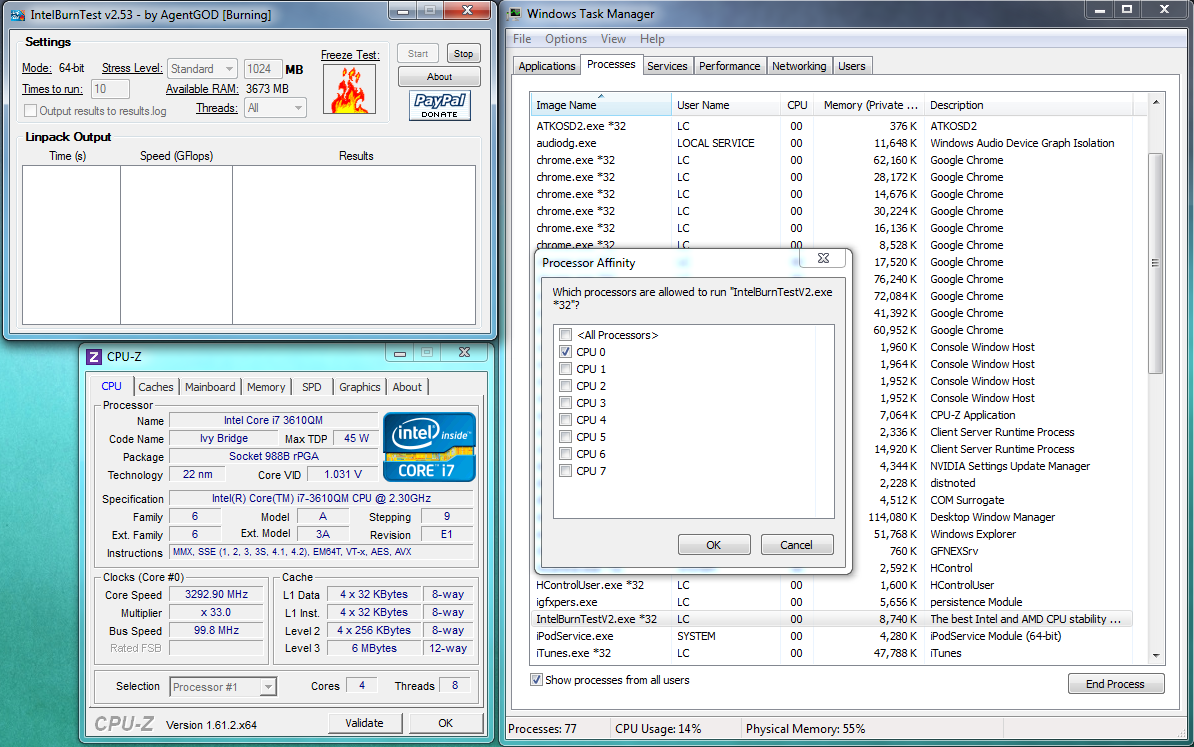Close the Processor Affinity dialog

[823, 258]
